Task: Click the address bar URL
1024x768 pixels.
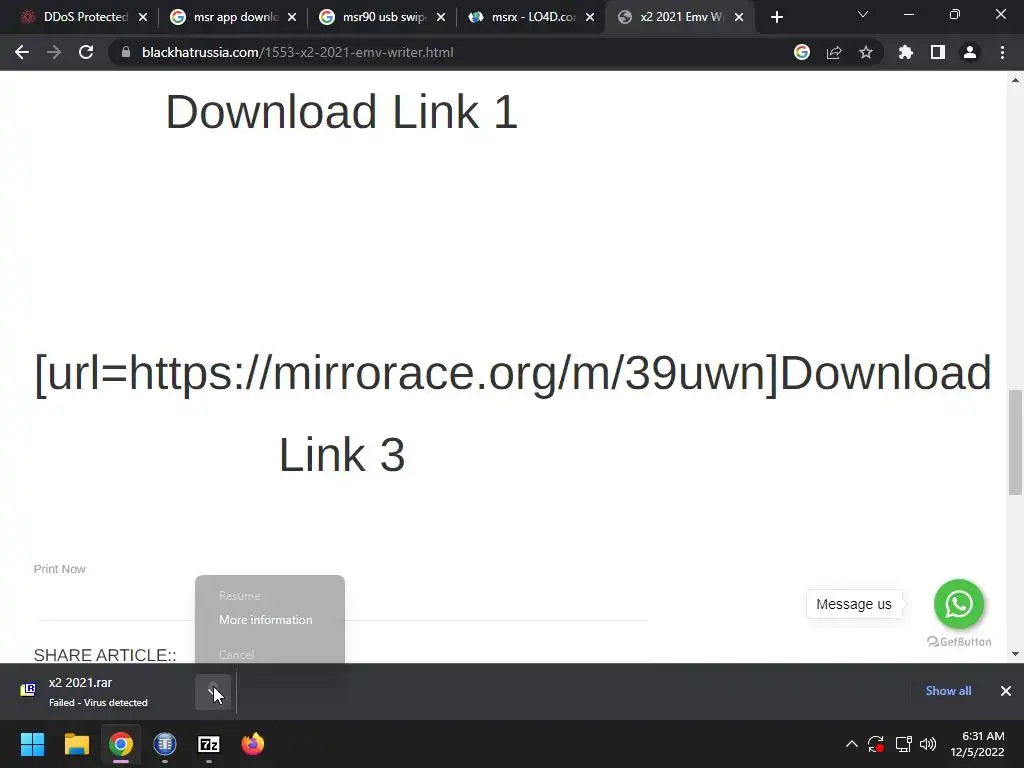Action: (x=298, y=52)
